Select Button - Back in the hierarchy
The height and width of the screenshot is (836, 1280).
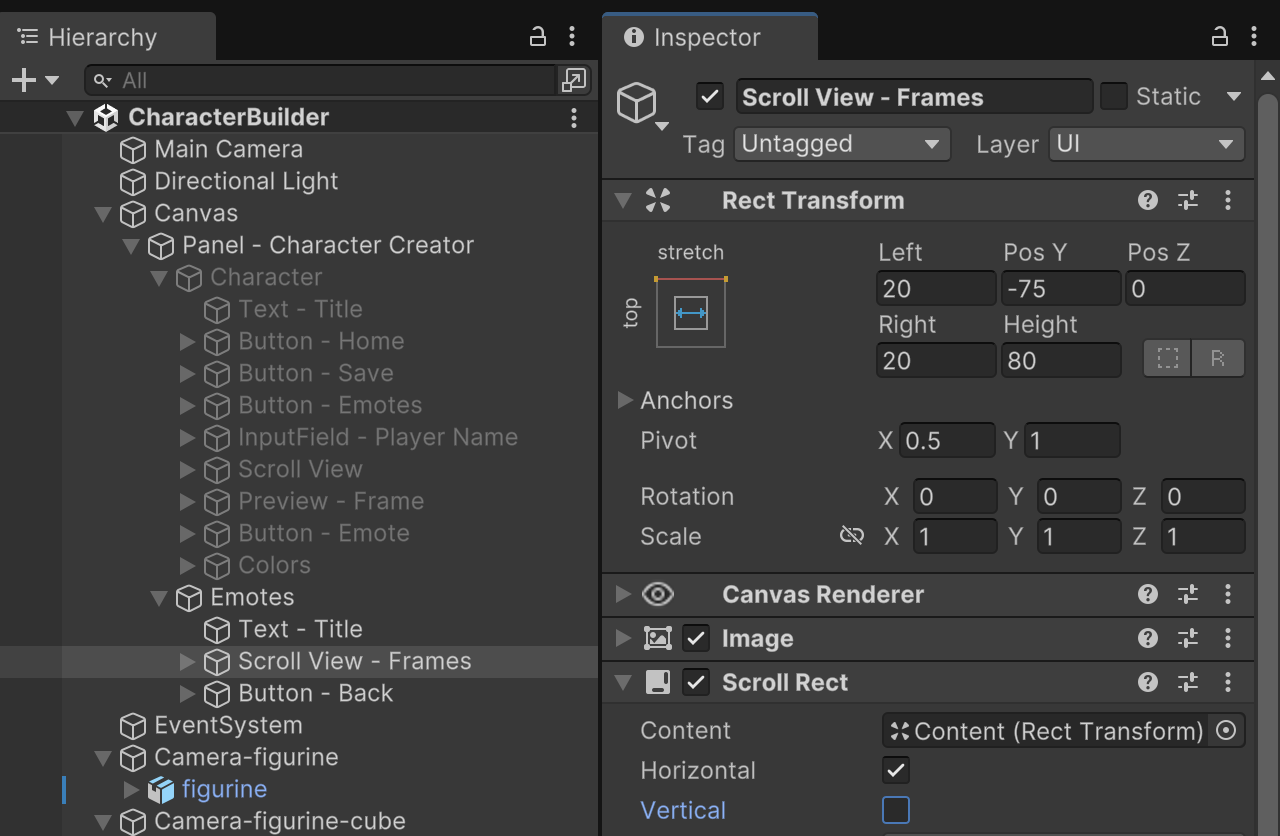point(315,693)
